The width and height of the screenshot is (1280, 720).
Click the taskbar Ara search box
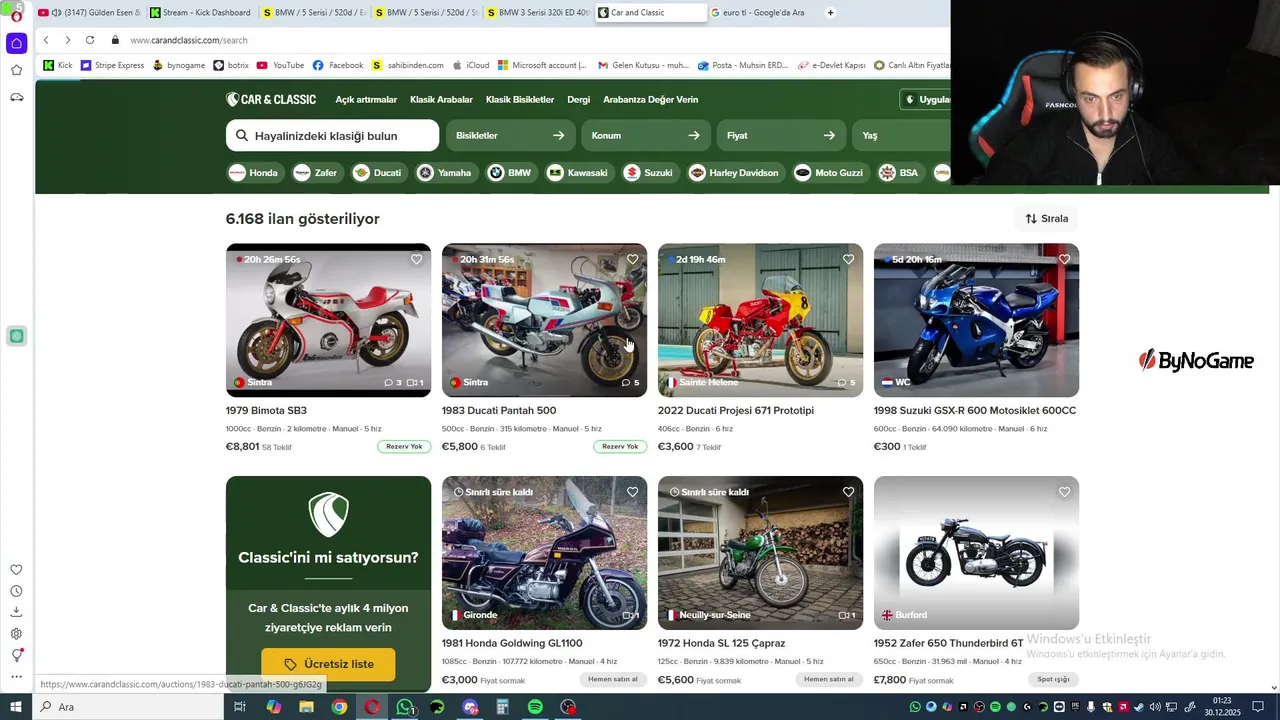tap(128, 707)
